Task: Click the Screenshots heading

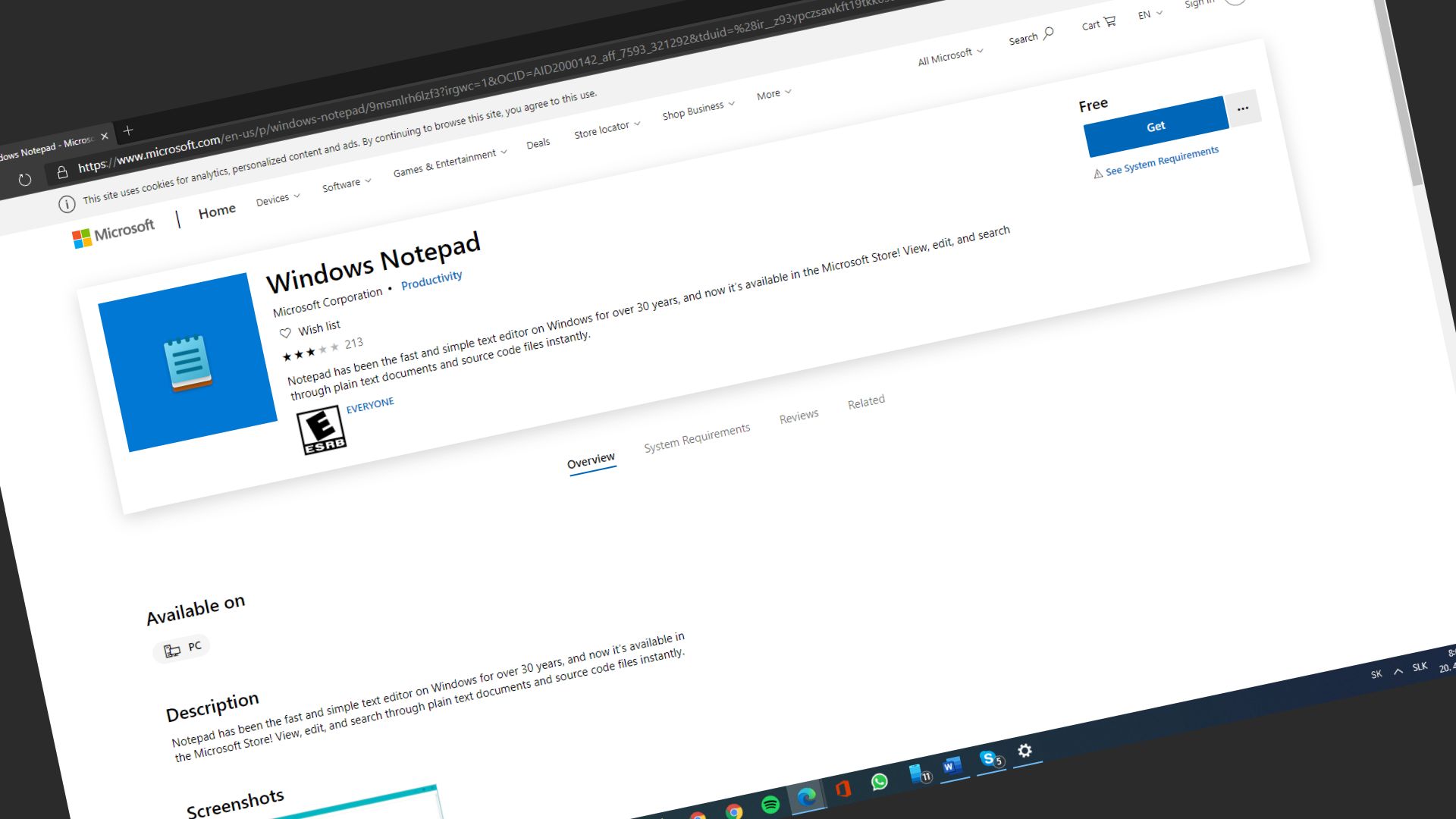Action: 235,803
